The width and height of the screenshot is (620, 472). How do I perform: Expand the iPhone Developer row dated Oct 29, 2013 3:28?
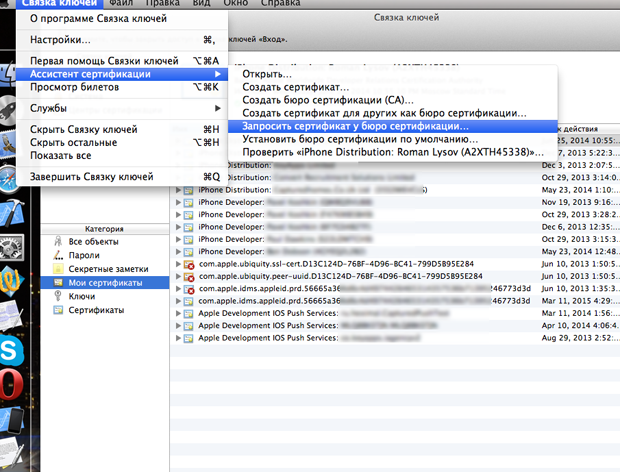point(178,215)
